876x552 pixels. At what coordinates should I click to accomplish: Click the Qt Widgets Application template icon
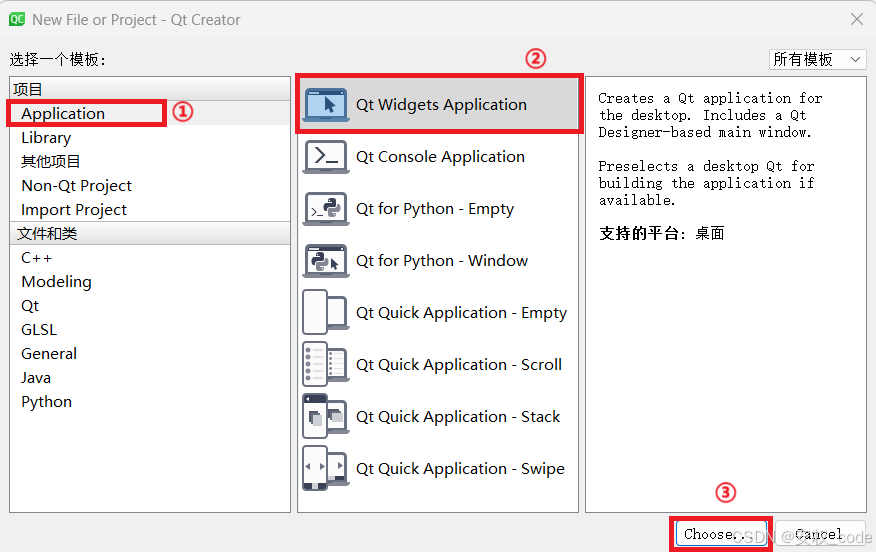coord(326,105)
